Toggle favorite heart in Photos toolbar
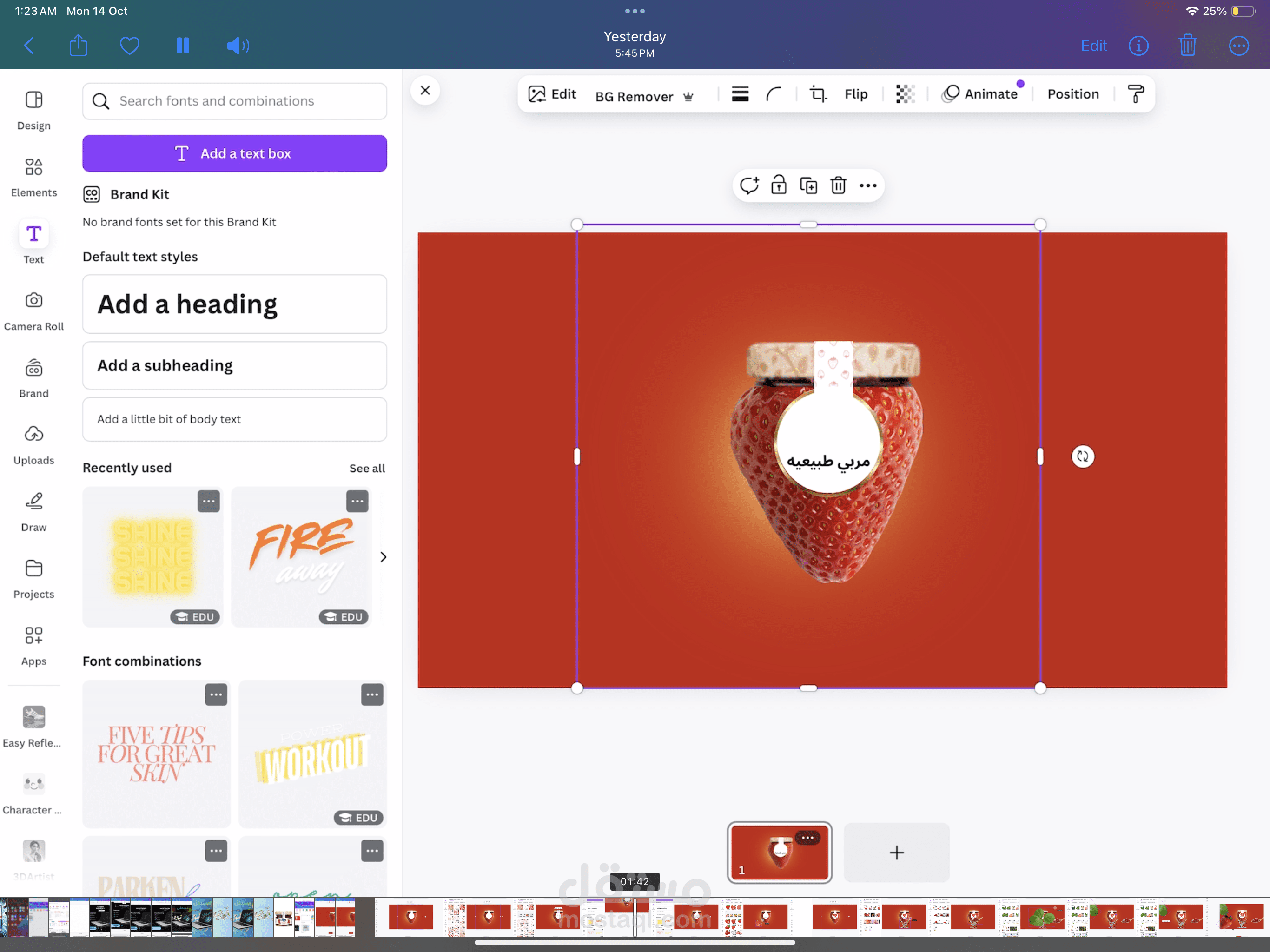This screenshot has width=1270, height=952. [x=129, y=46]
